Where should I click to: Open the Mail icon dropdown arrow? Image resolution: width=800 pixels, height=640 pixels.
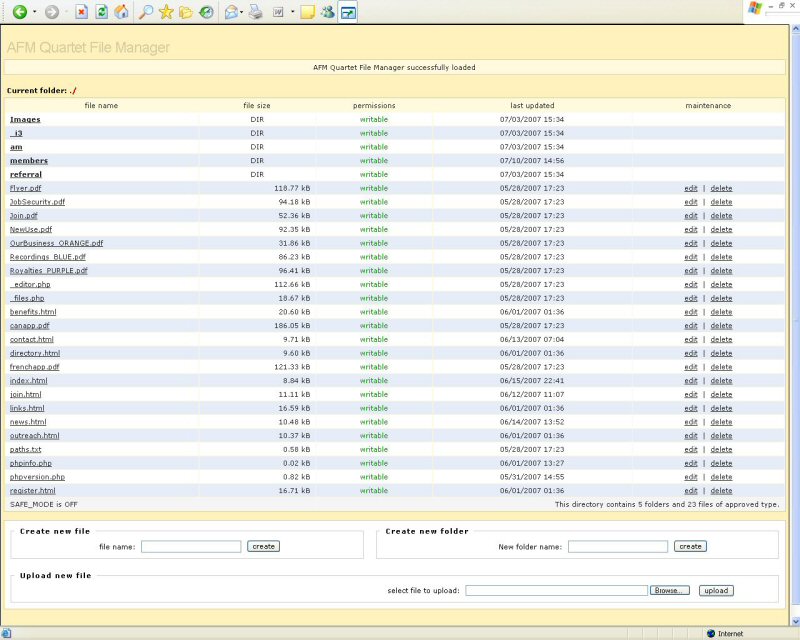coord(241,12)
